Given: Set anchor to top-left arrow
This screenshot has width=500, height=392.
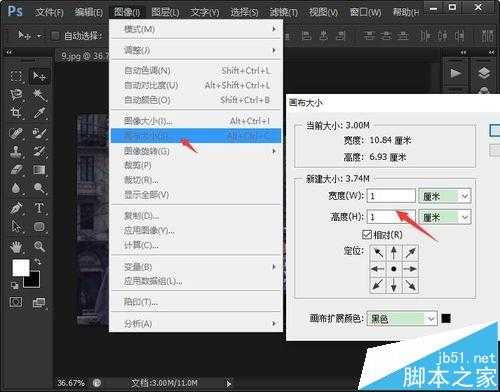Looking at the screenshot, I should coord(378,253).
